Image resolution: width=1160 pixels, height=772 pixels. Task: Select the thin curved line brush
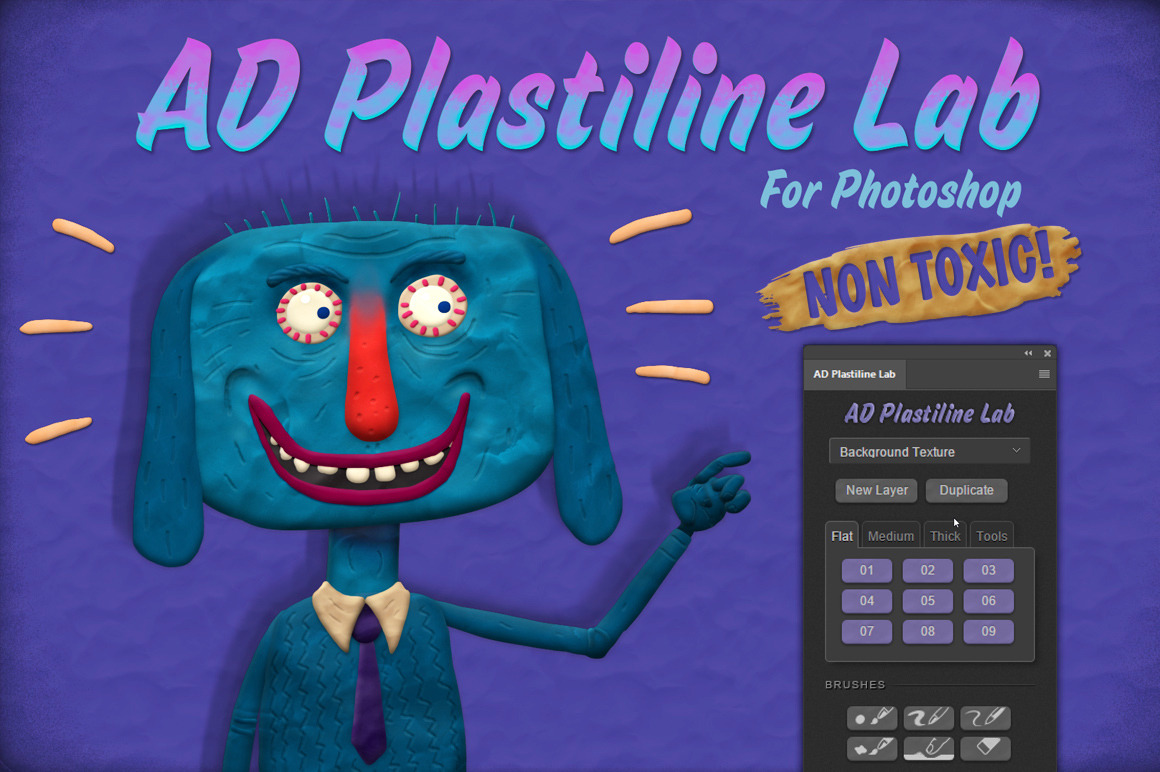tap(985, 717)
